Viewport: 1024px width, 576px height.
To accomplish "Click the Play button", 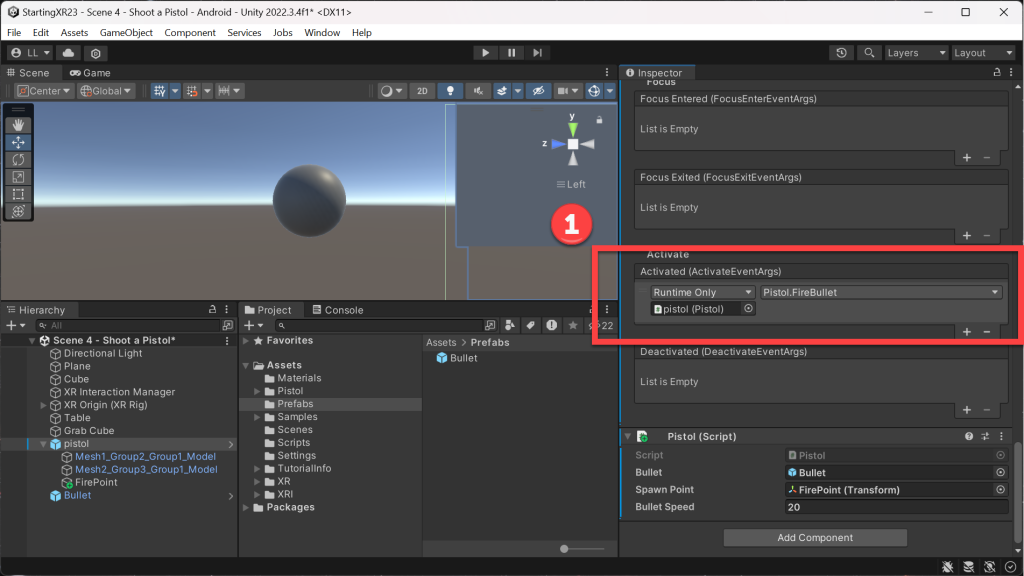I will pos(485,53).
